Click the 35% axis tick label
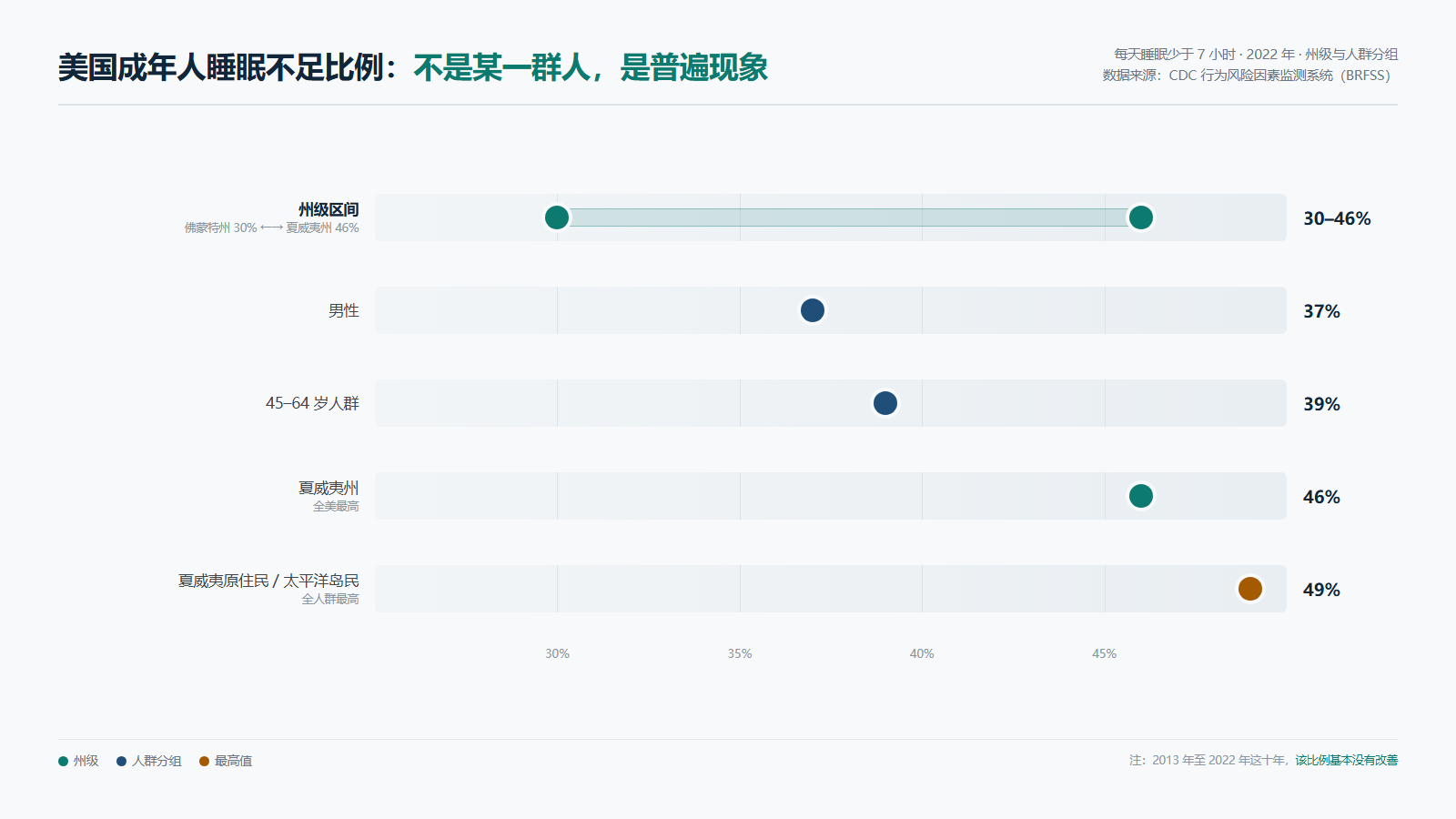This screenshot has width=1456, height=819. pyautogui.click(x=740, y=653)
